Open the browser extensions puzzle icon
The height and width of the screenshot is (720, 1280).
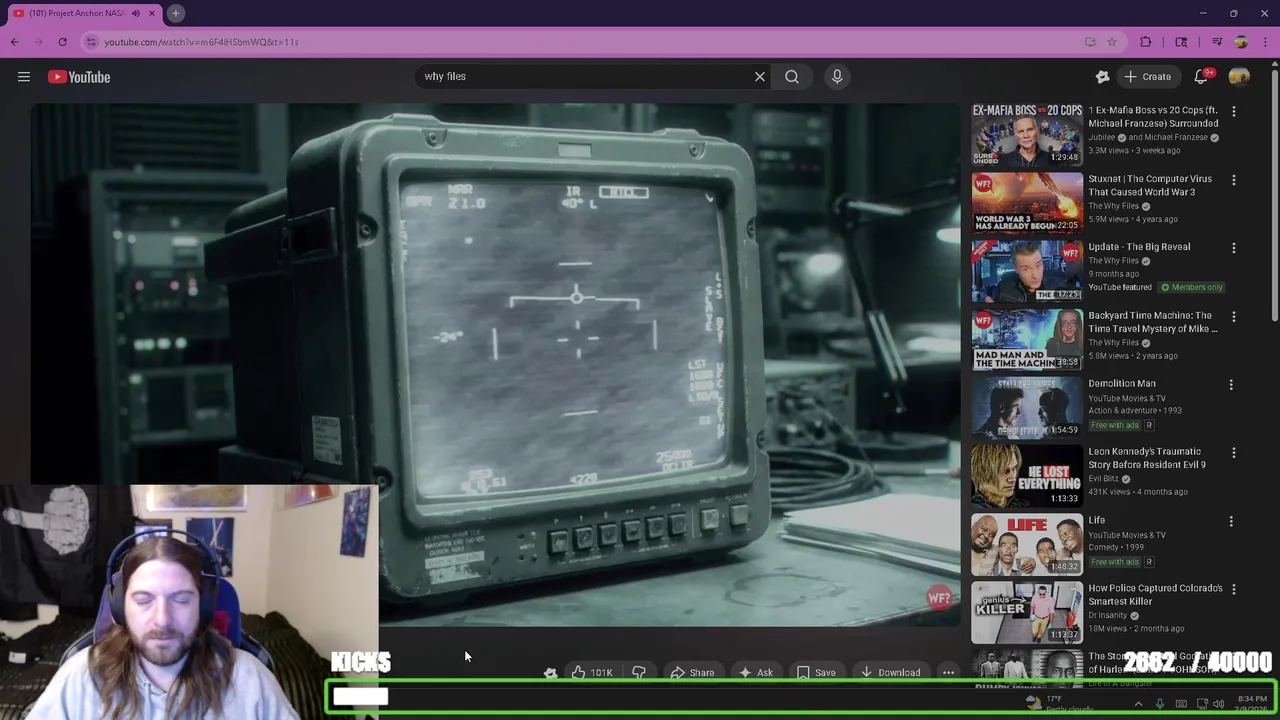click(x=1146, y=42)
